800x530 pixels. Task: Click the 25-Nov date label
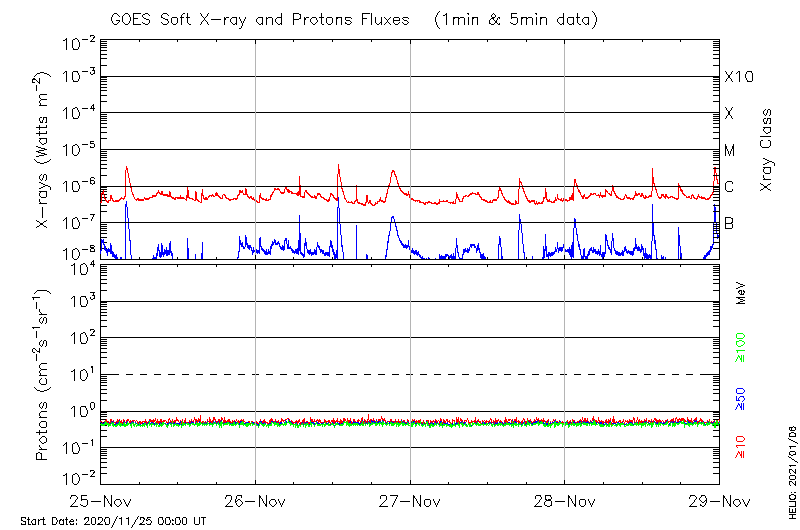coord(102,501)
